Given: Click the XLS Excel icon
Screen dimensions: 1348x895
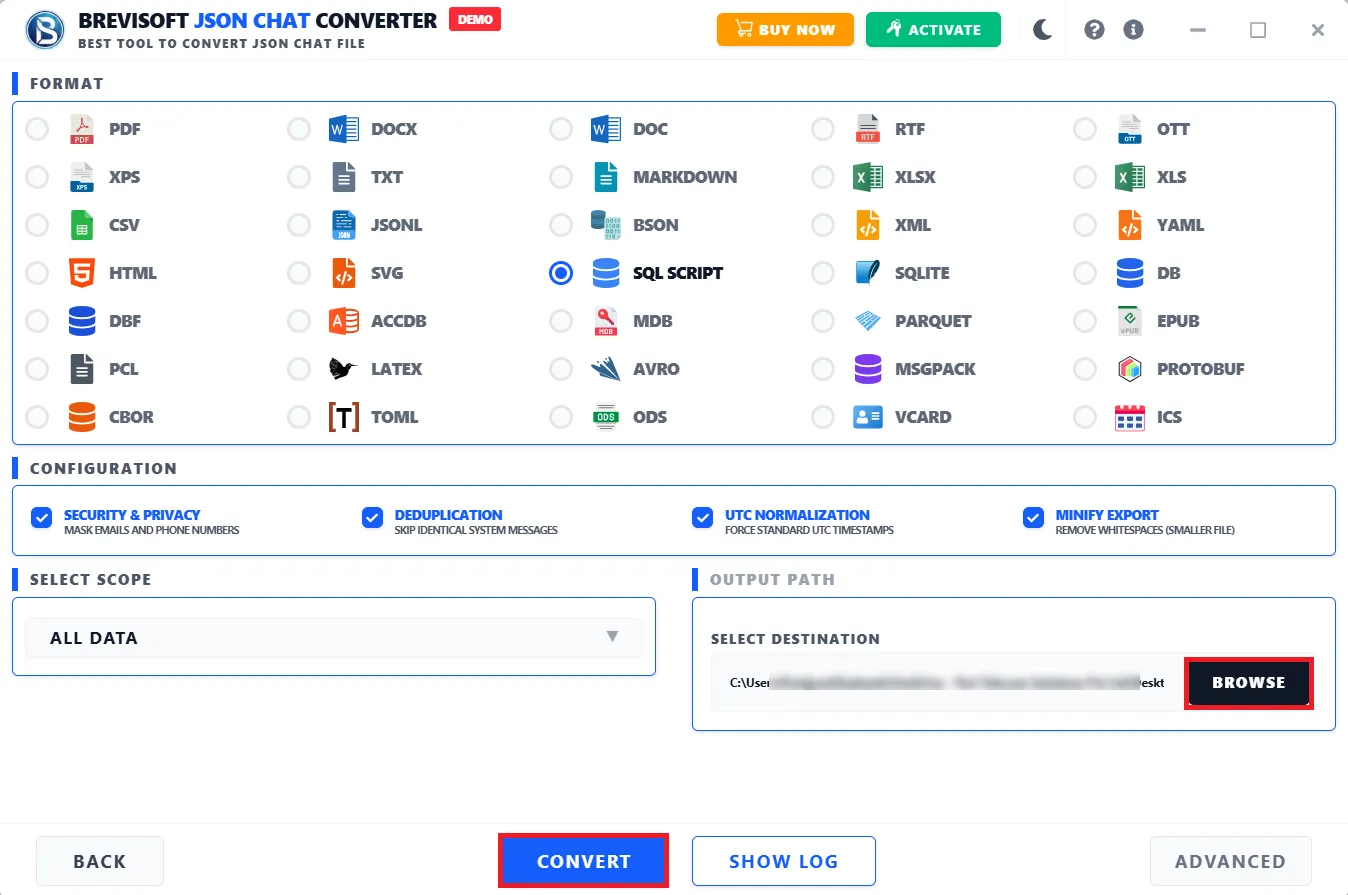Looking at the screenshot, I should tap(1130, 177).
